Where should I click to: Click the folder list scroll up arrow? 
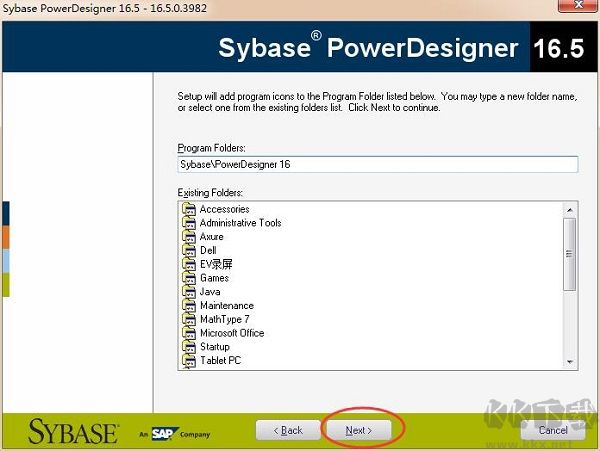click(570, 210)
